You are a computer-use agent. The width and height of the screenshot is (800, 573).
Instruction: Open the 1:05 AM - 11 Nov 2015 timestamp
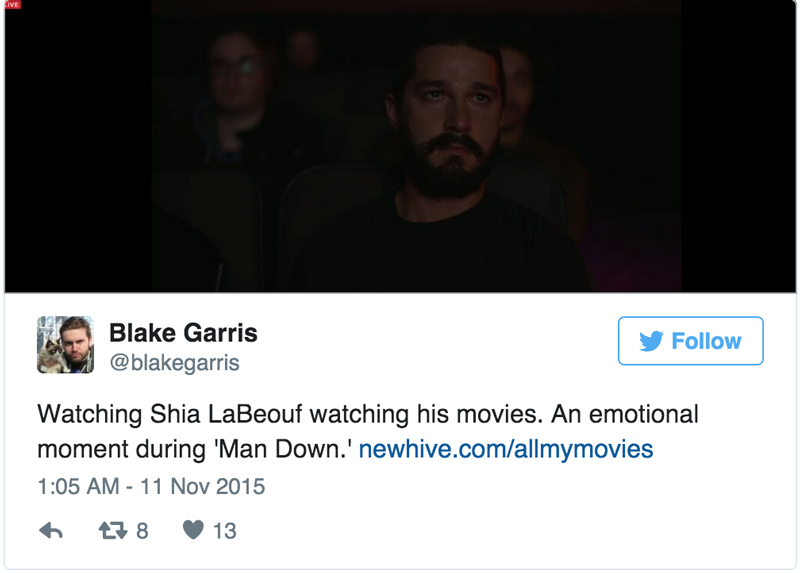click(151, 486)
